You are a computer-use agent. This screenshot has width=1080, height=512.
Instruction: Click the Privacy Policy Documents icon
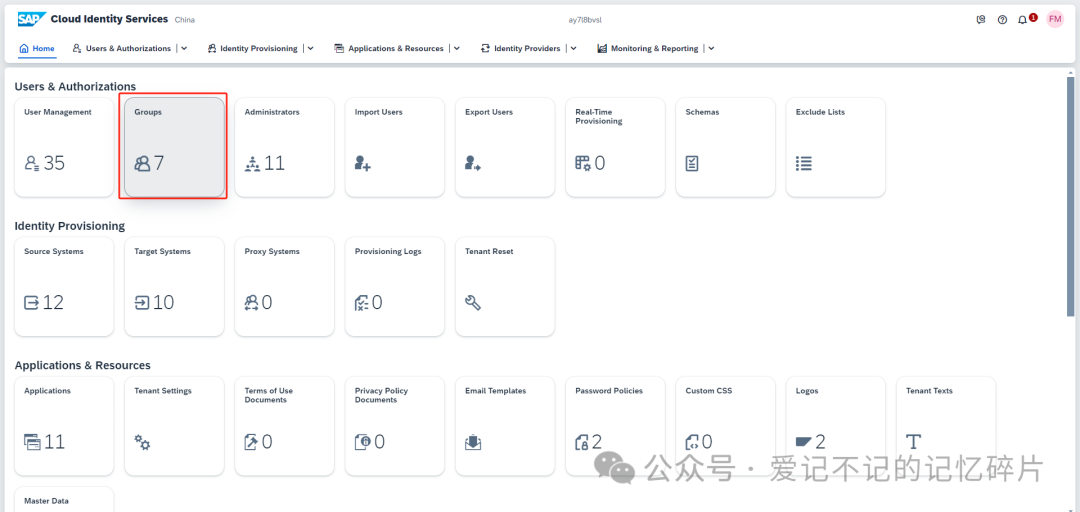362,442
